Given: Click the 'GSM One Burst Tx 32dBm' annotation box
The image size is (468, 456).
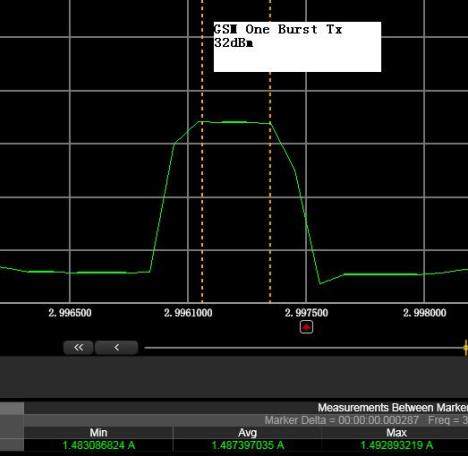Looking at the screenshot, I should (x=297, y=47).
